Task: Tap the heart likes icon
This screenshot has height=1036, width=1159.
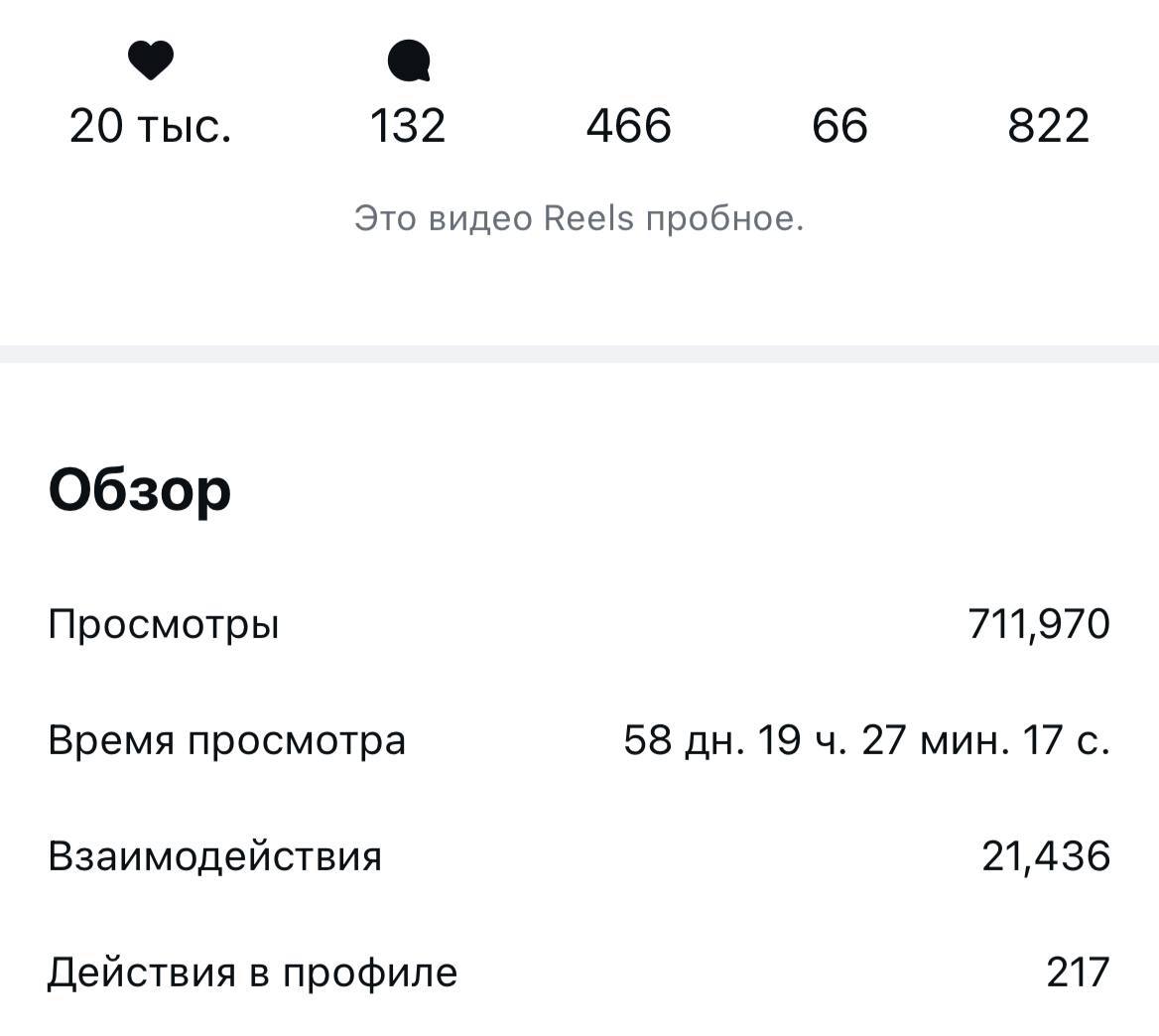Action: click(151, 61)
